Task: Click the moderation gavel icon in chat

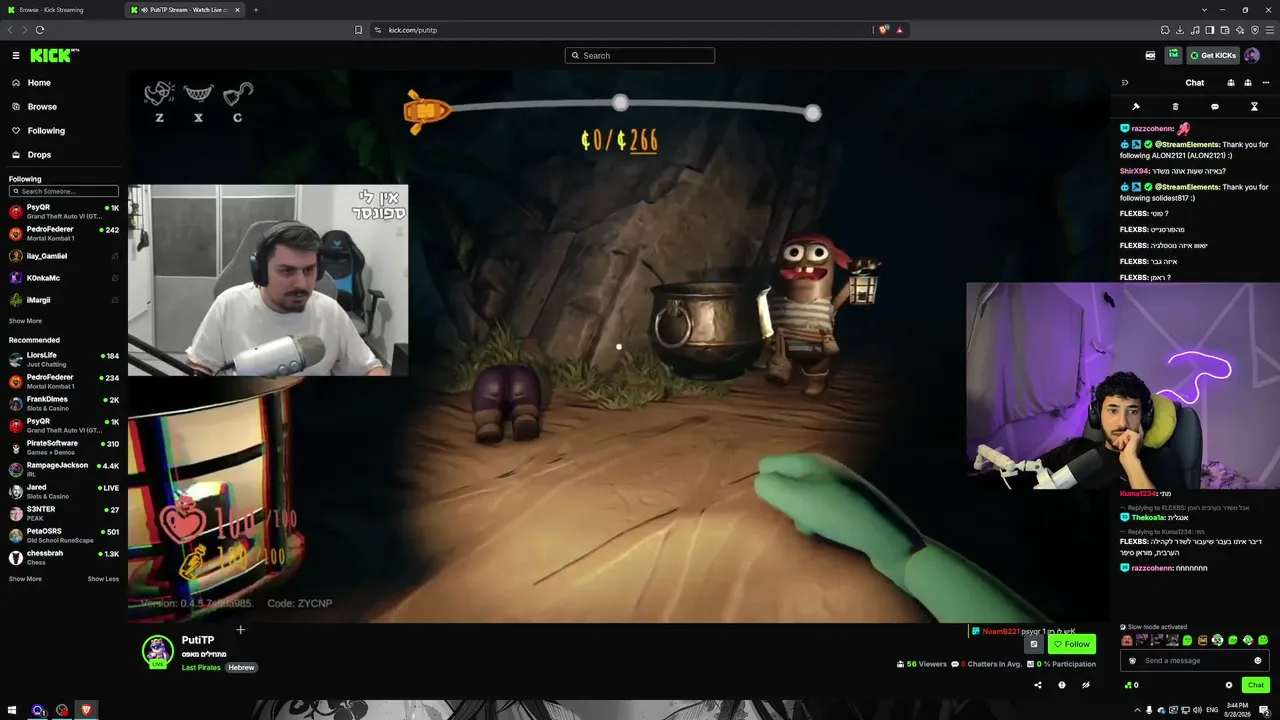Action: tap(1136, 107)
